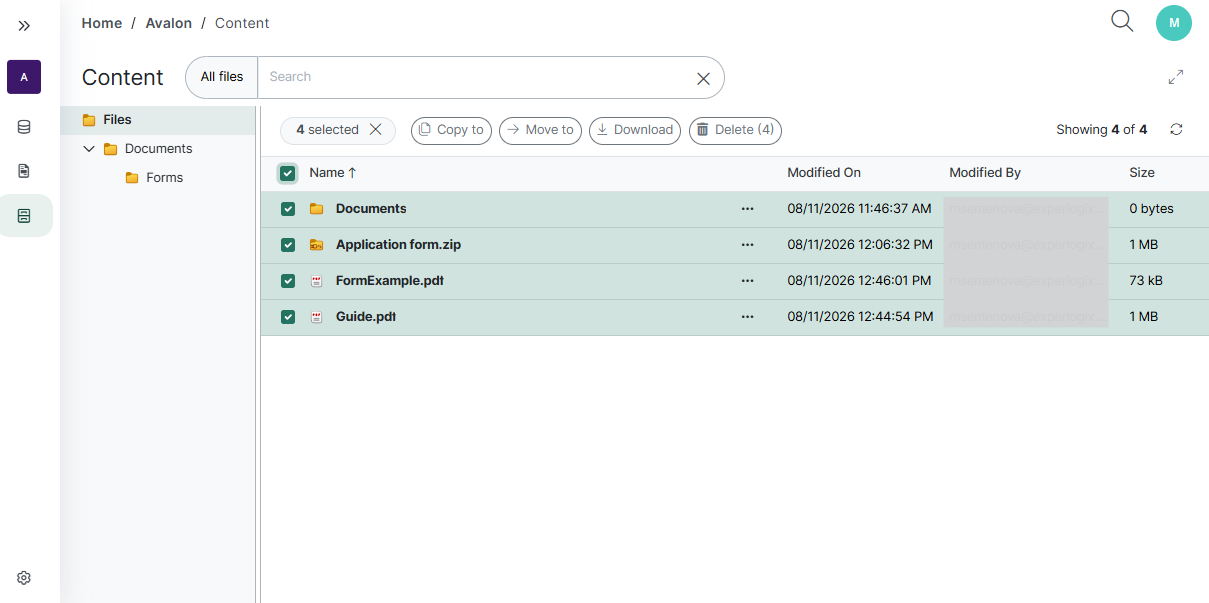Uncheck the Documents row checkbox

coord(288,209)
